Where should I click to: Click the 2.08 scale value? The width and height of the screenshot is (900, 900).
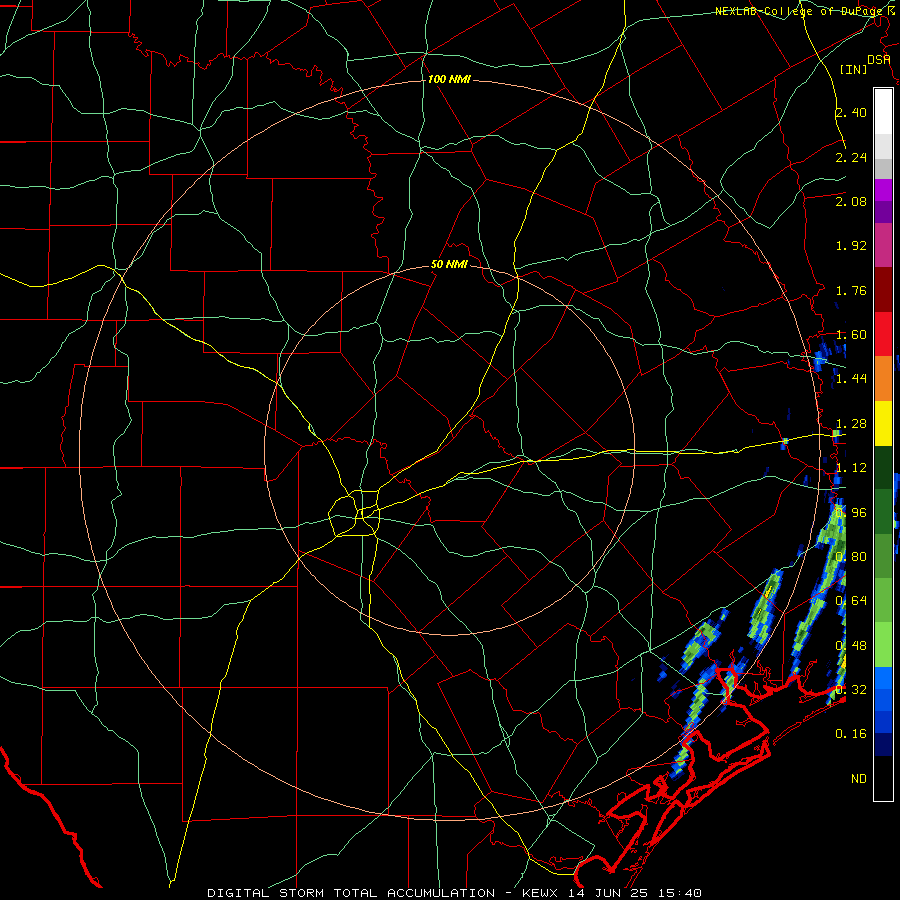(851, 201)
